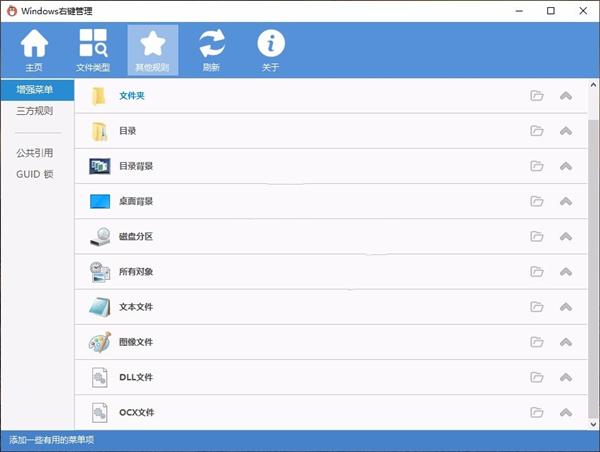
Task: Collapse the OCX文件 section chevron
Action: point(566,413)
